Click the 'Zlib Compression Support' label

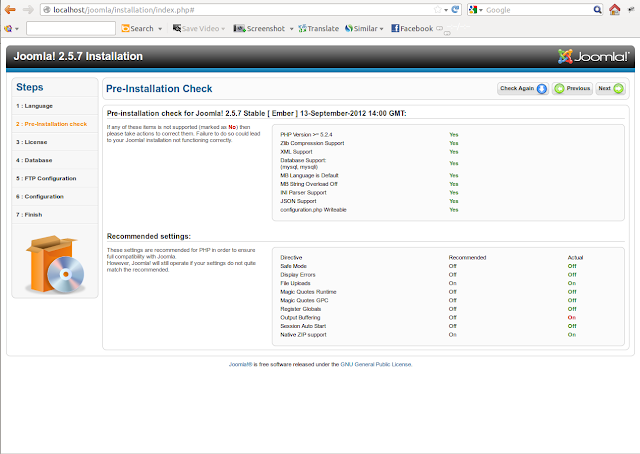[x=312, y=143]
